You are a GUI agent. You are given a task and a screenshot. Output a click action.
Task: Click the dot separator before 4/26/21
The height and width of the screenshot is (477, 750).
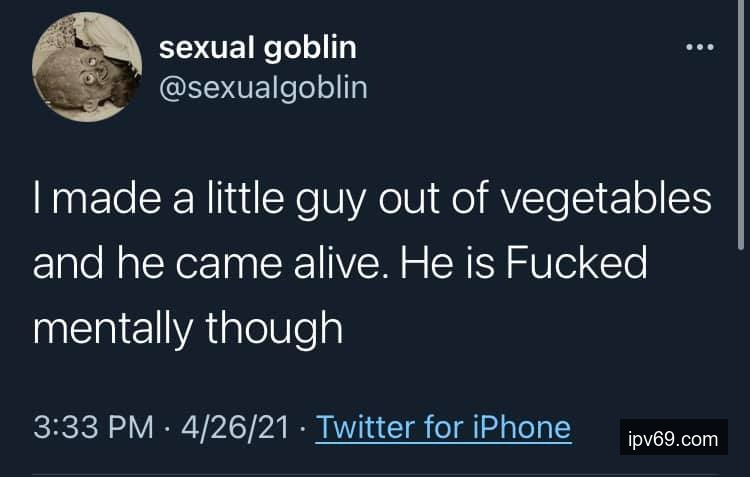[167, 429]
